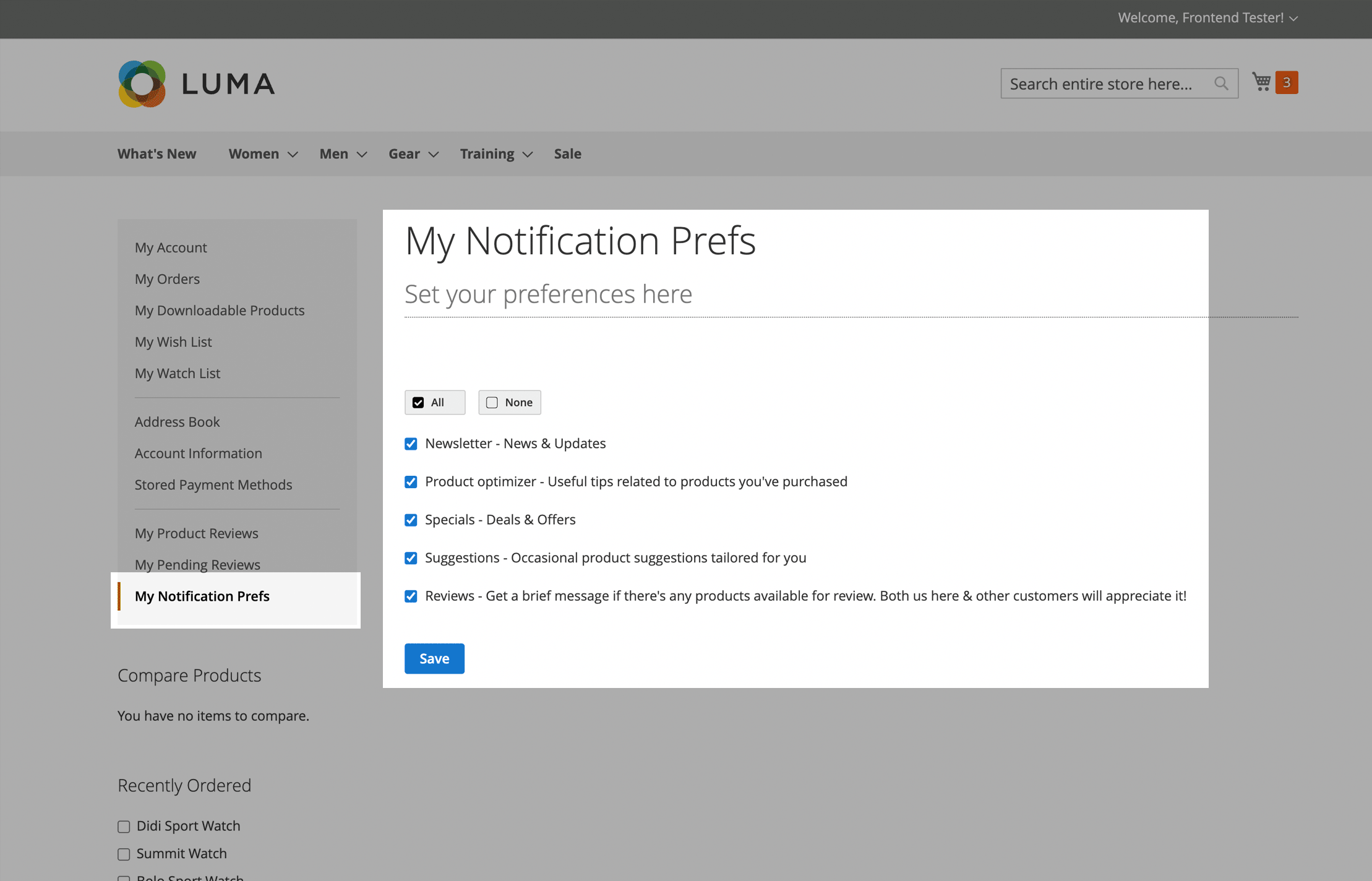The width and height of the screenshot is (1372, 881).
Task: Select the Didi Sport Watch checkbox
Action: [x=124, y=827]
